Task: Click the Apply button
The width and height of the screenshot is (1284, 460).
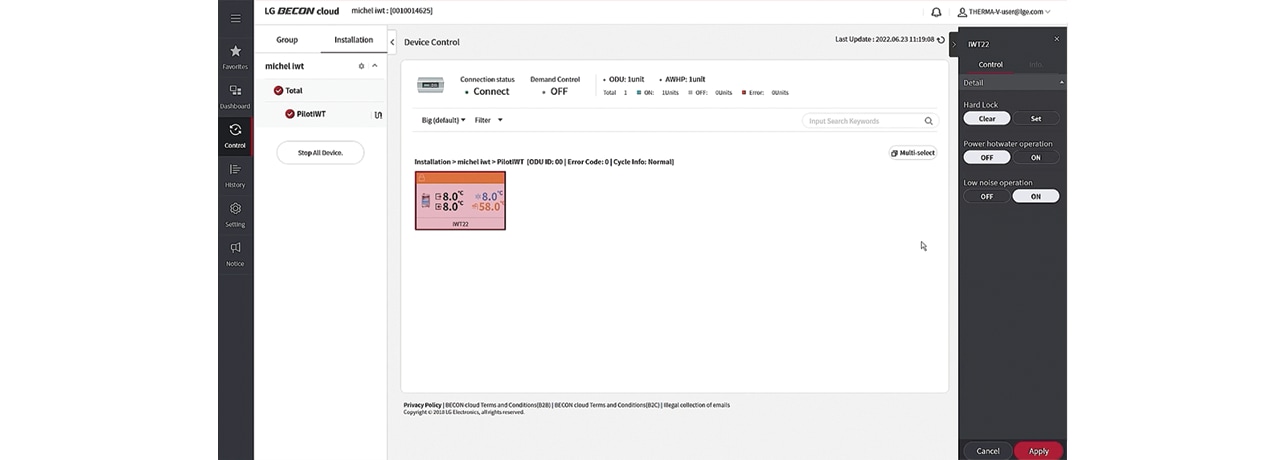Action: tap(1038, 451)
